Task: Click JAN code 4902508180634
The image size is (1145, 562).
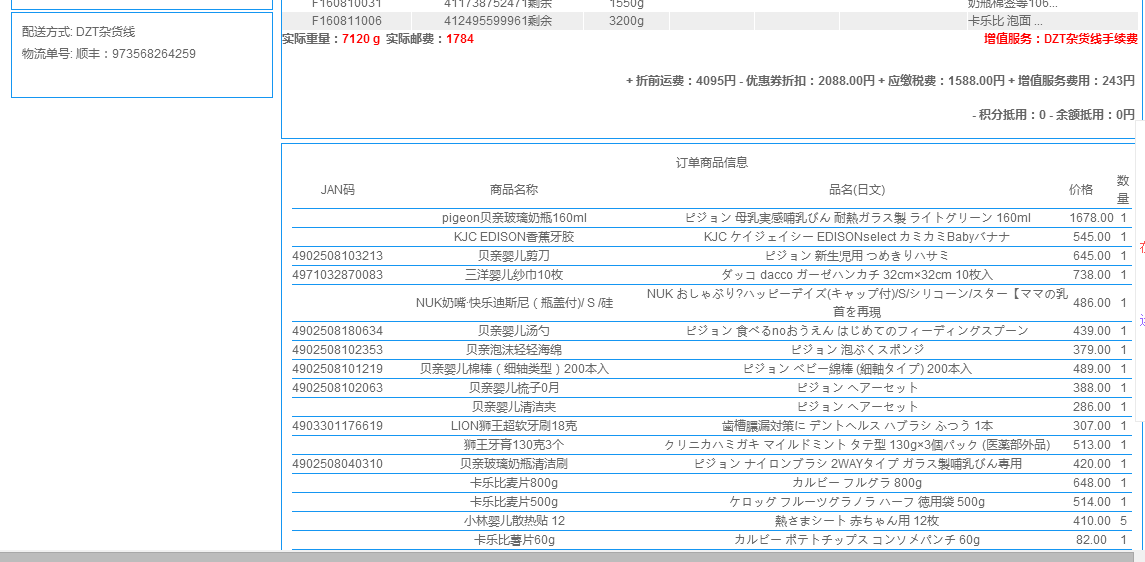Action: 337,331
